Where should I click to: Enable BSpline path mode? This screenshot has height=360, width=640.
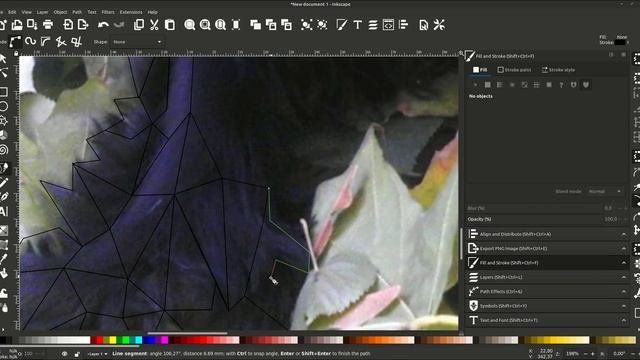point(45,41)
